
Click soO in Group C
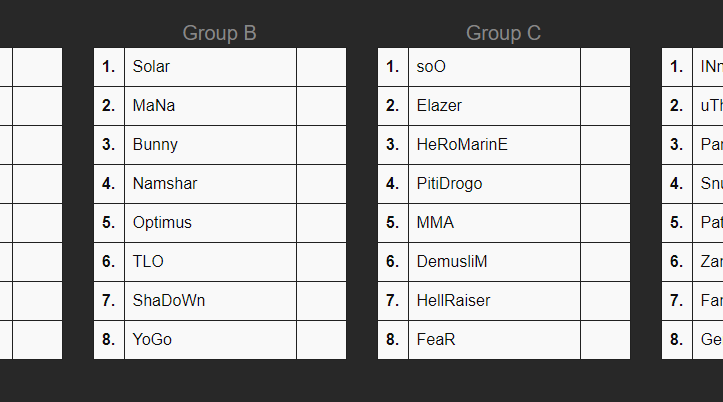(432, 67)
